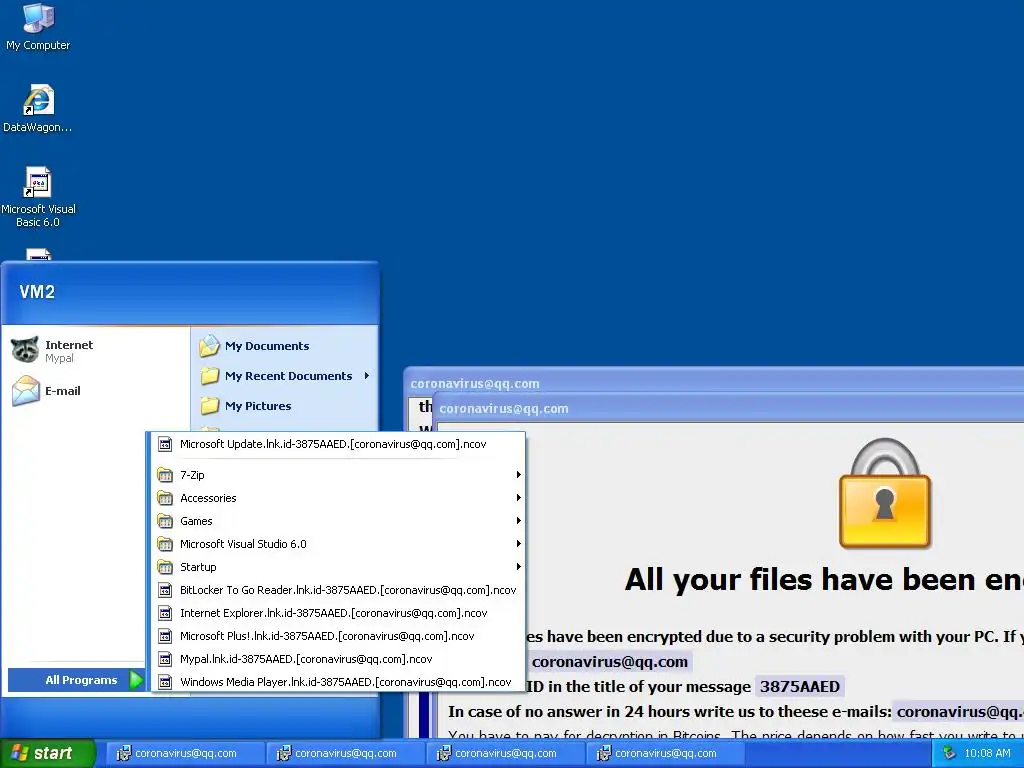
Task: Click the green All Programs arrow
Action: coord(136,680)
